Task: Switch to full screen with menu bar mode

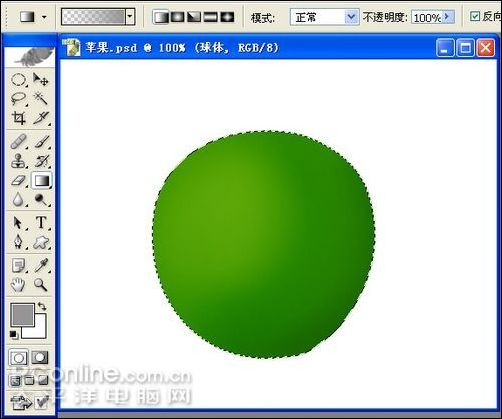Action: [29, 380]
